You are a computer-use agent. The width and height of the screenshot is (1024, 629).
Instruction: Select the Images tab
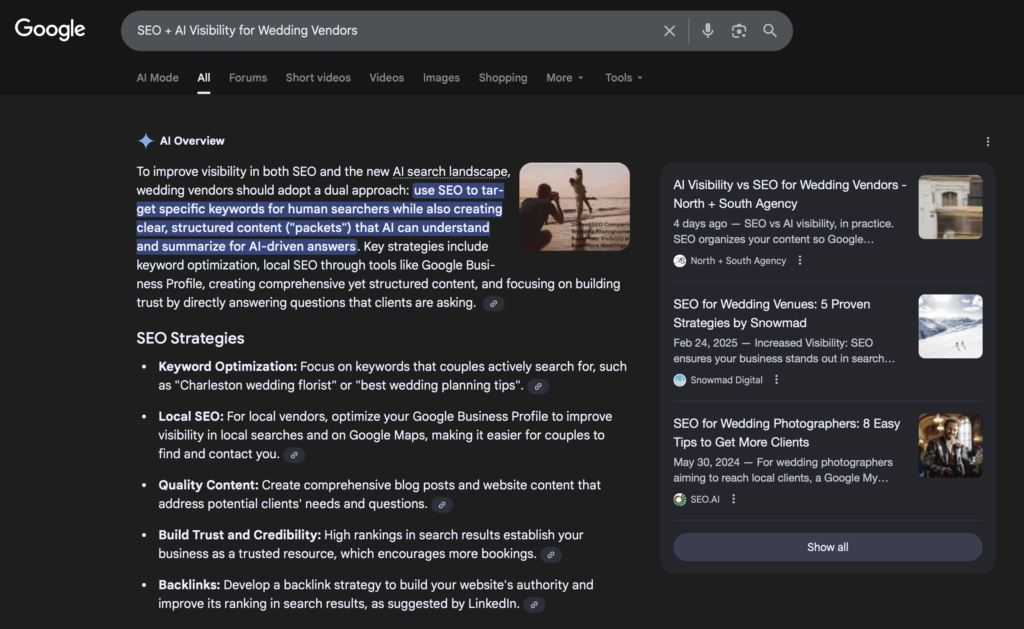[x=441, y=78]
